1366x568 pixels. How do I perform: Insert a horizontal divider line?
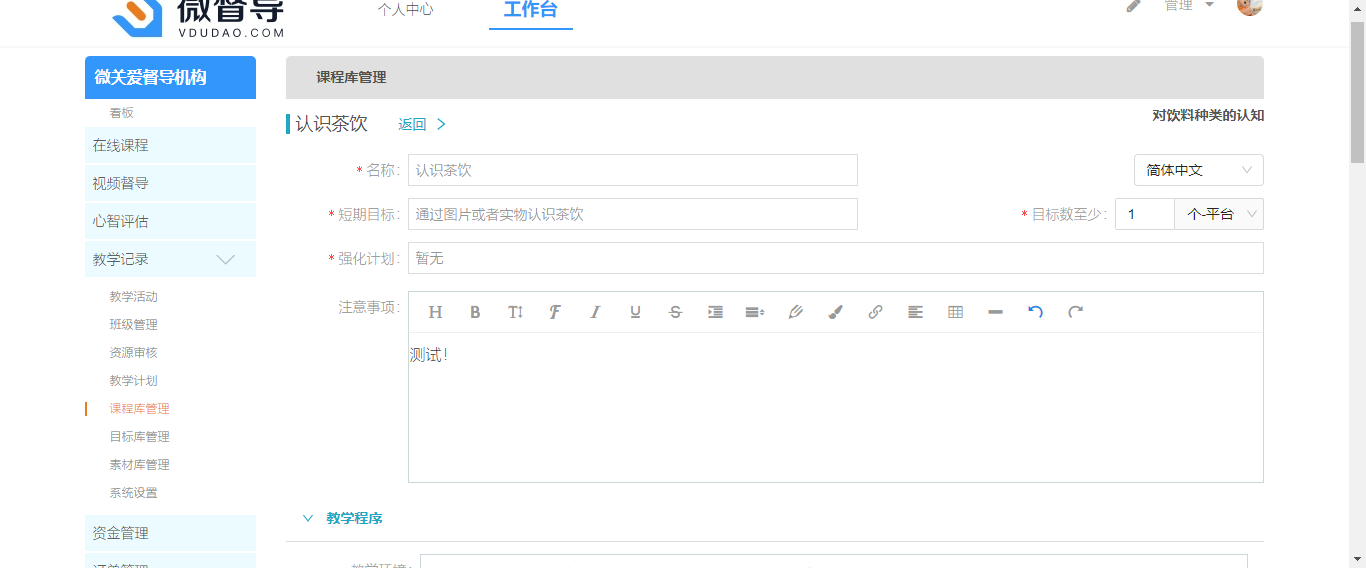[995, 312]
